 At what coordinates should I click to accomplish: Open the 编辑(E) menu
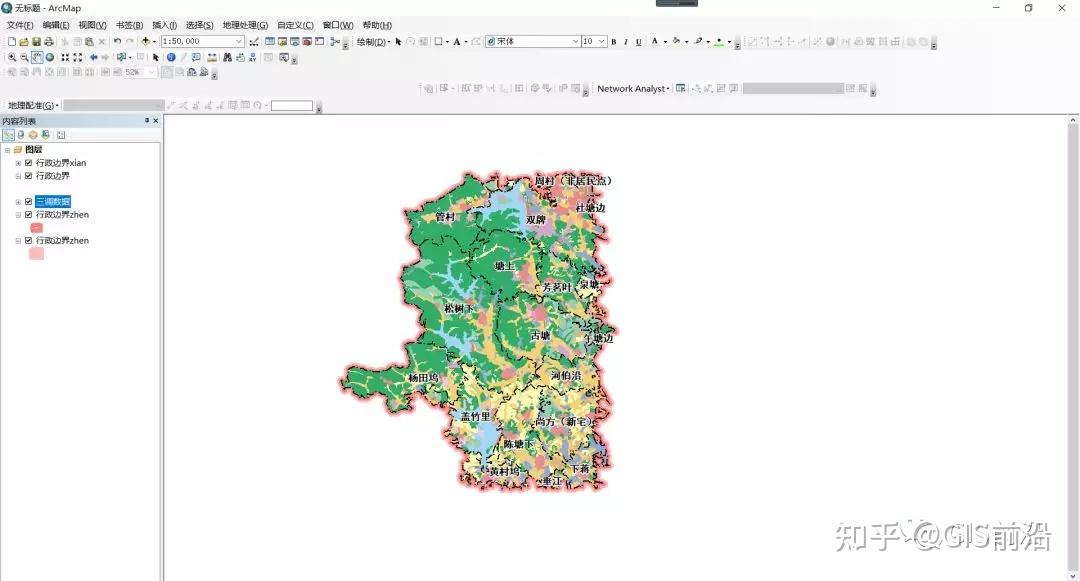pos(56,25)
